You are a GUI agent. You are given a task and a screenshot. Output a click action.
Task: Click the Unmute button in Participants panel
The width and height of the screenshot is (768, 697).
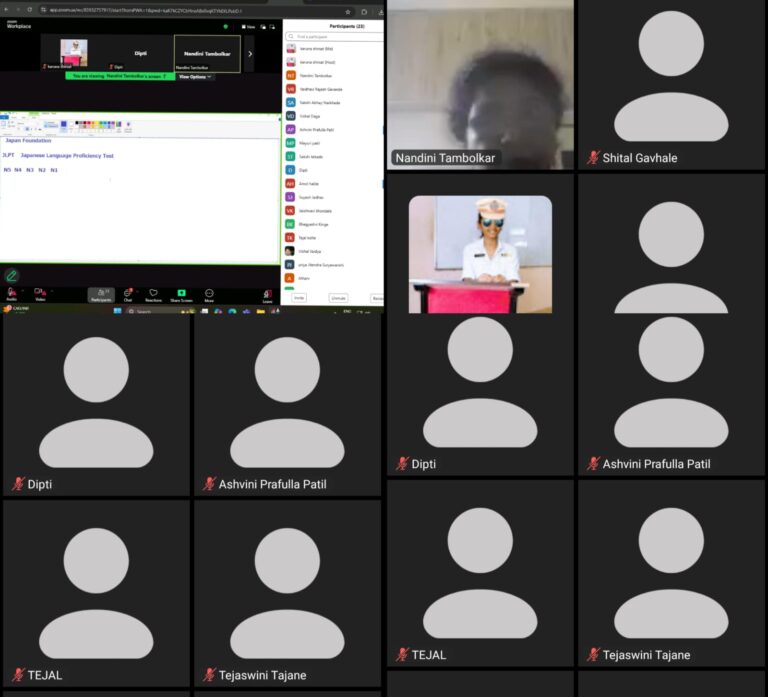click(338, 298)
